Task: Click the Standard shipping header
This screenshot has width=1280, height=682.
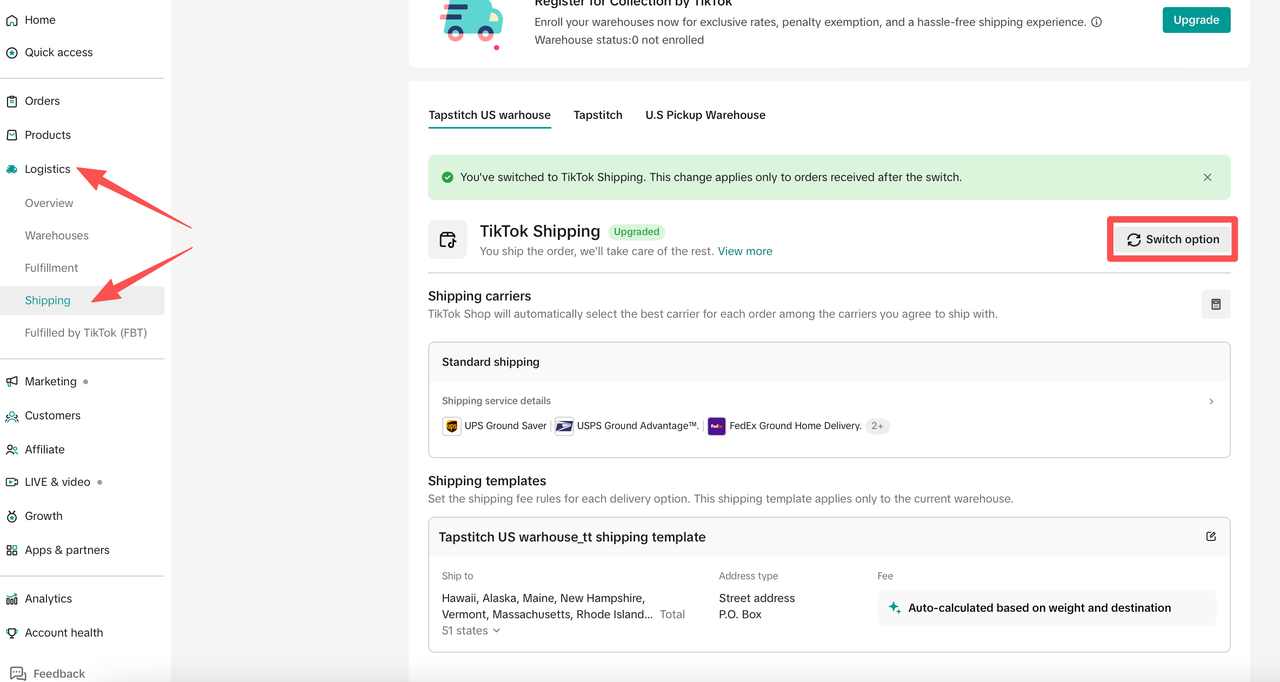Action: click(491, 362)
